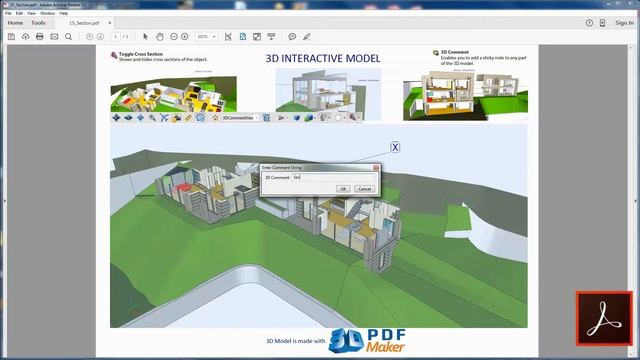Toggle the Model Tree panel
The image size is (640, 360).
tap(267, 118)
